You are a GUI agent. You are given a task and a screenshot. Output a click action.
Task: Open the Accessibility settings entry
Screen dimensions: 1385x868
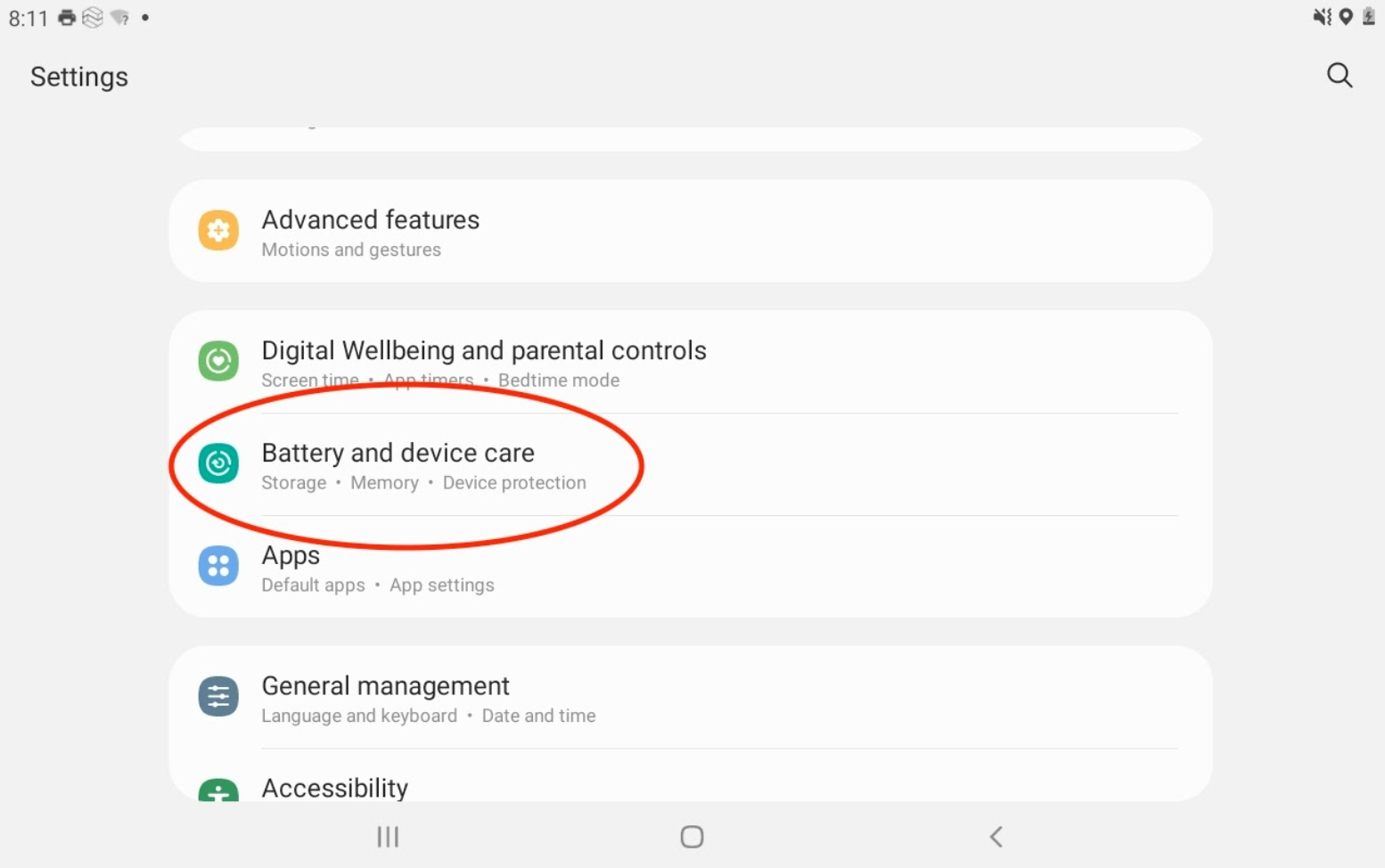[334, 788]
